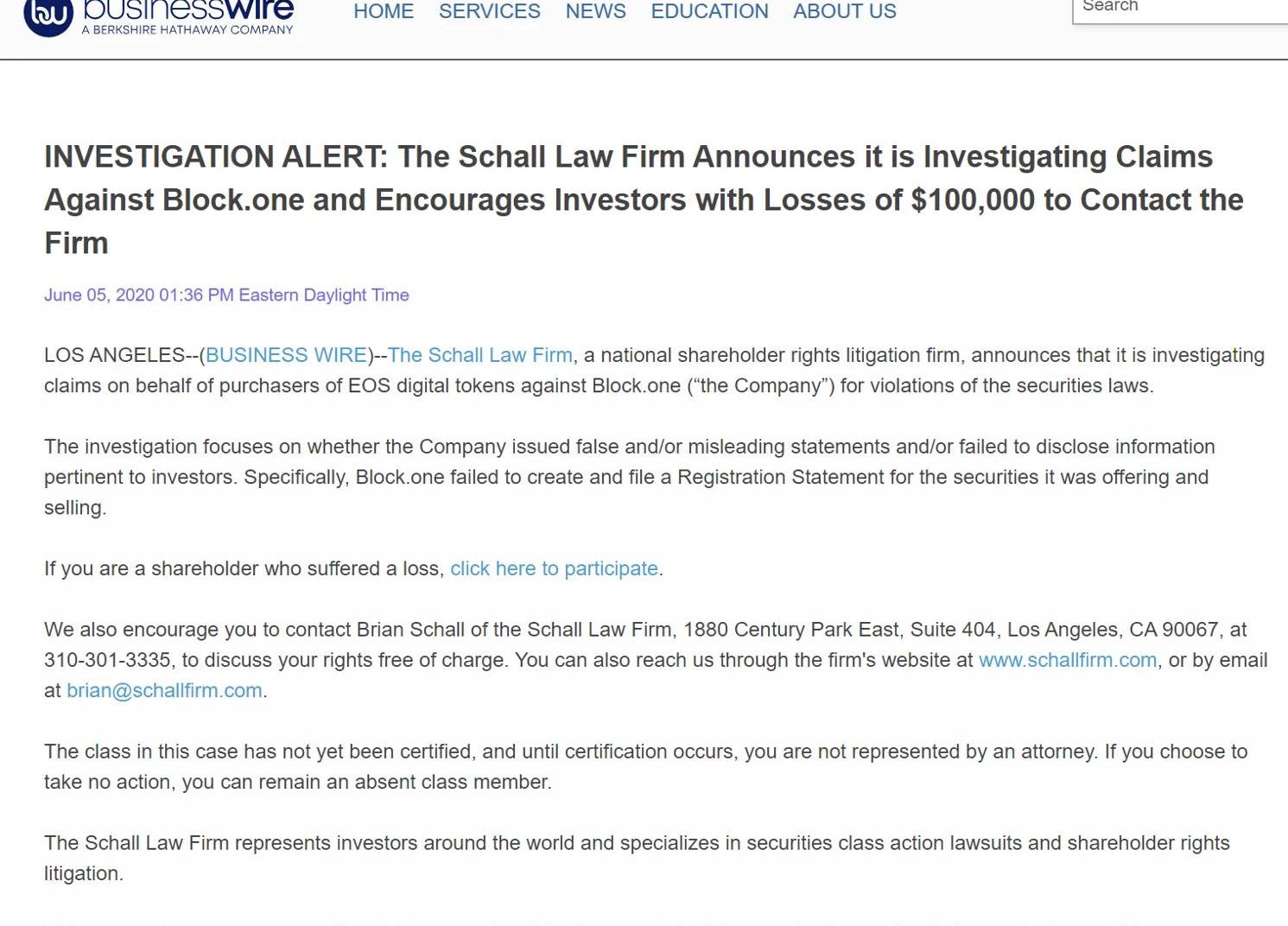Open The Schall Law Firm link
1288x926 pixels.
479,355
